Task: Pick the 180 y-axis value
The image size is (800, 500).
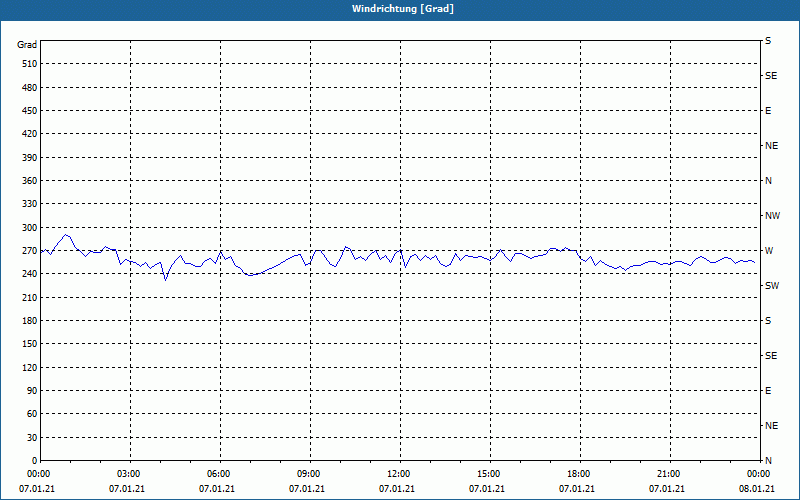Action: pos(30,320)
